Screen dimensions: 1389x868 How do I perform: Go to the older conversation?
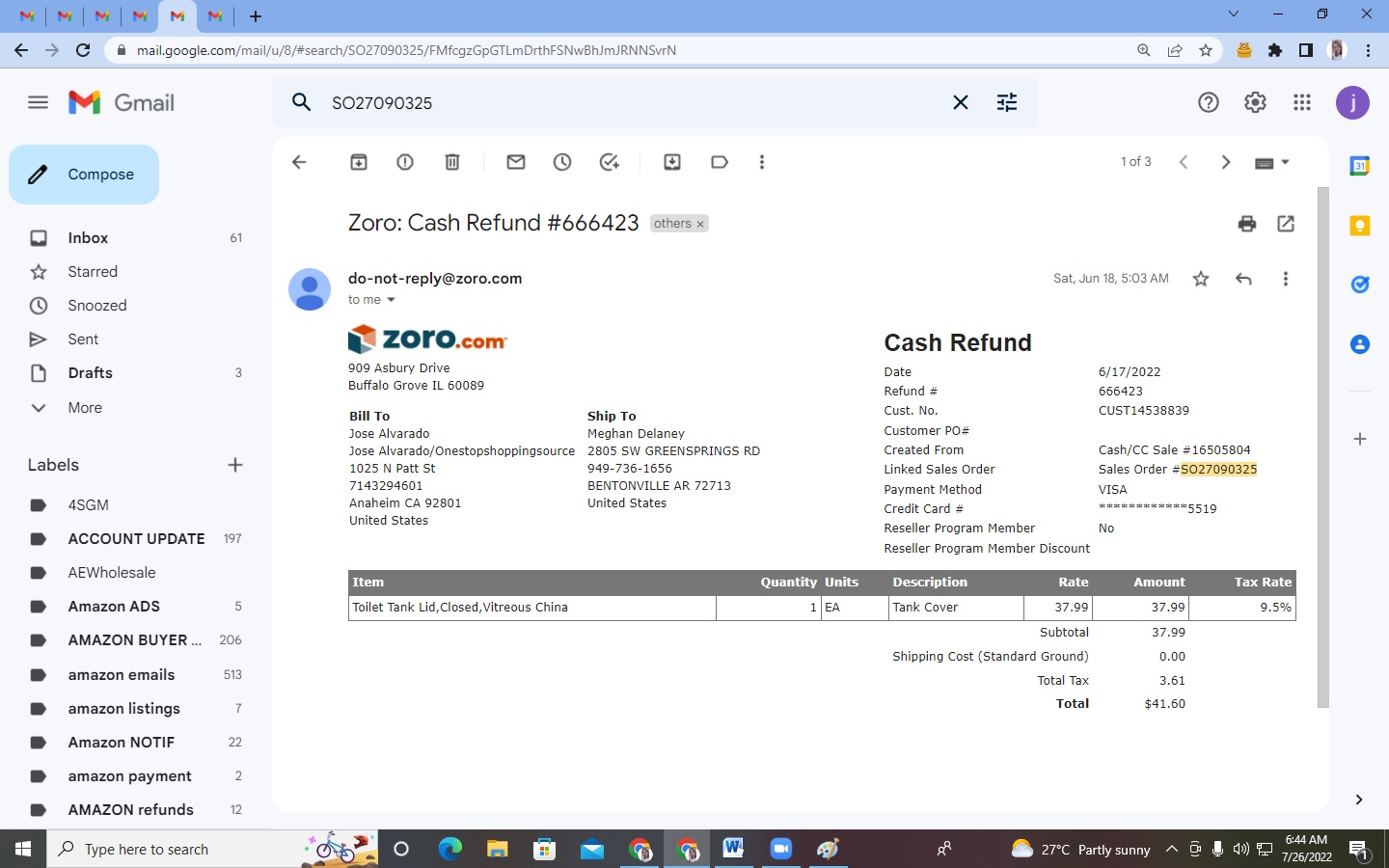click(1226, 162)
